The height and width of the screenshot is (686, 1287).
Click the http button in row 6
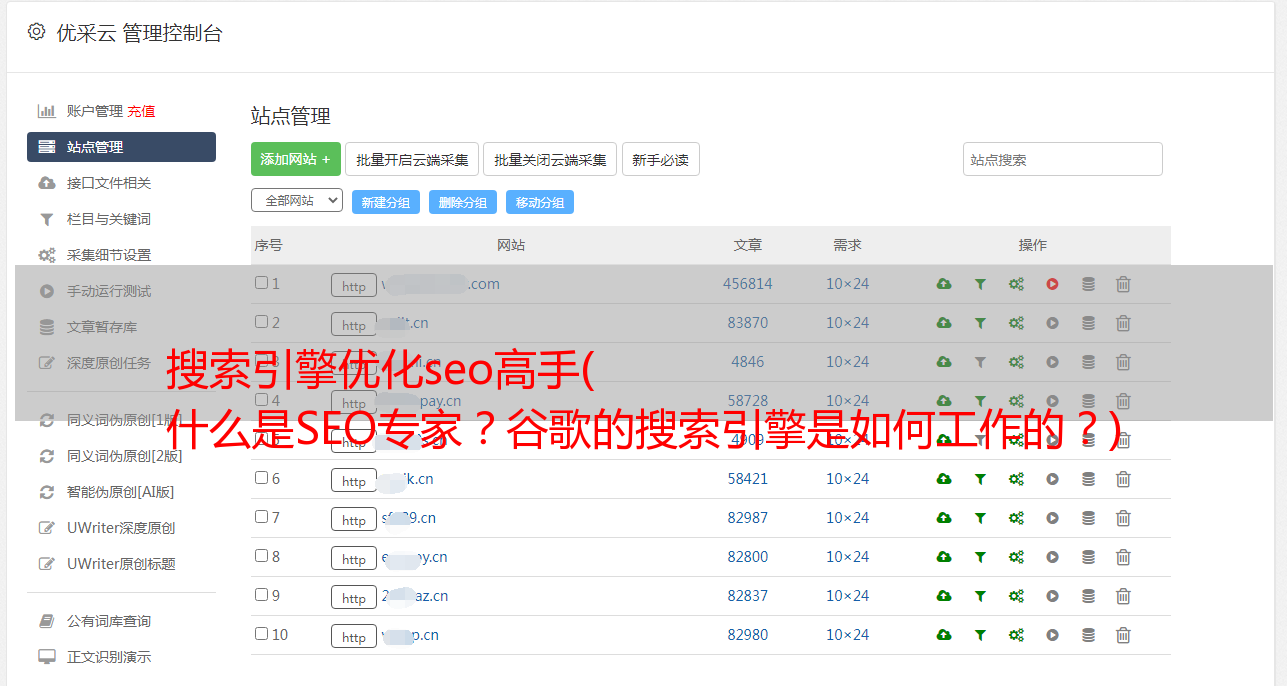(x=354, y=480)
